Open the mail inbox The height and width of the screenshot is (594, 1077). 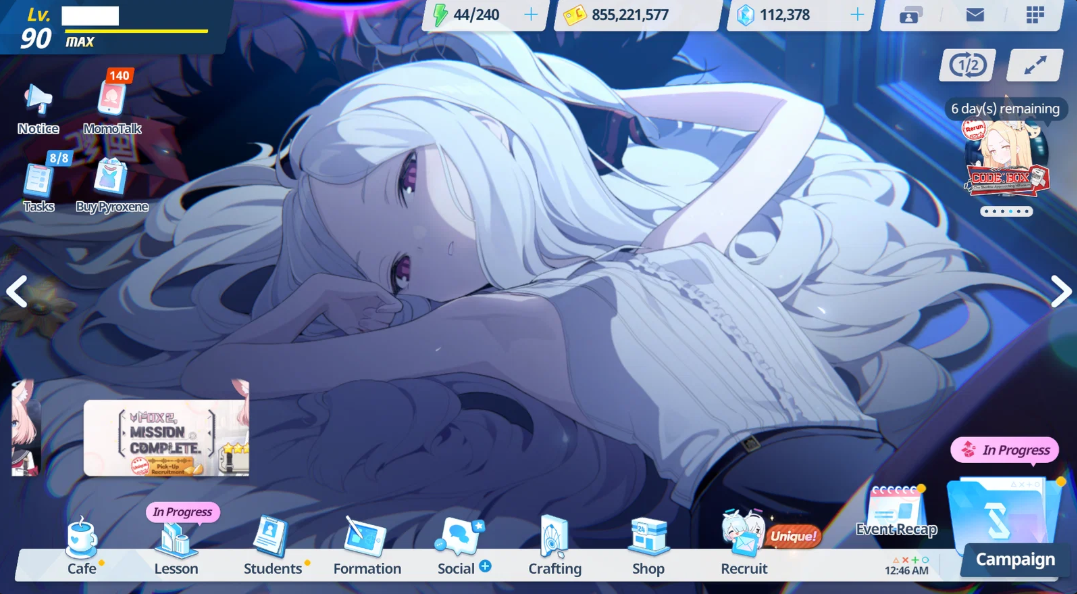point(975,14)
